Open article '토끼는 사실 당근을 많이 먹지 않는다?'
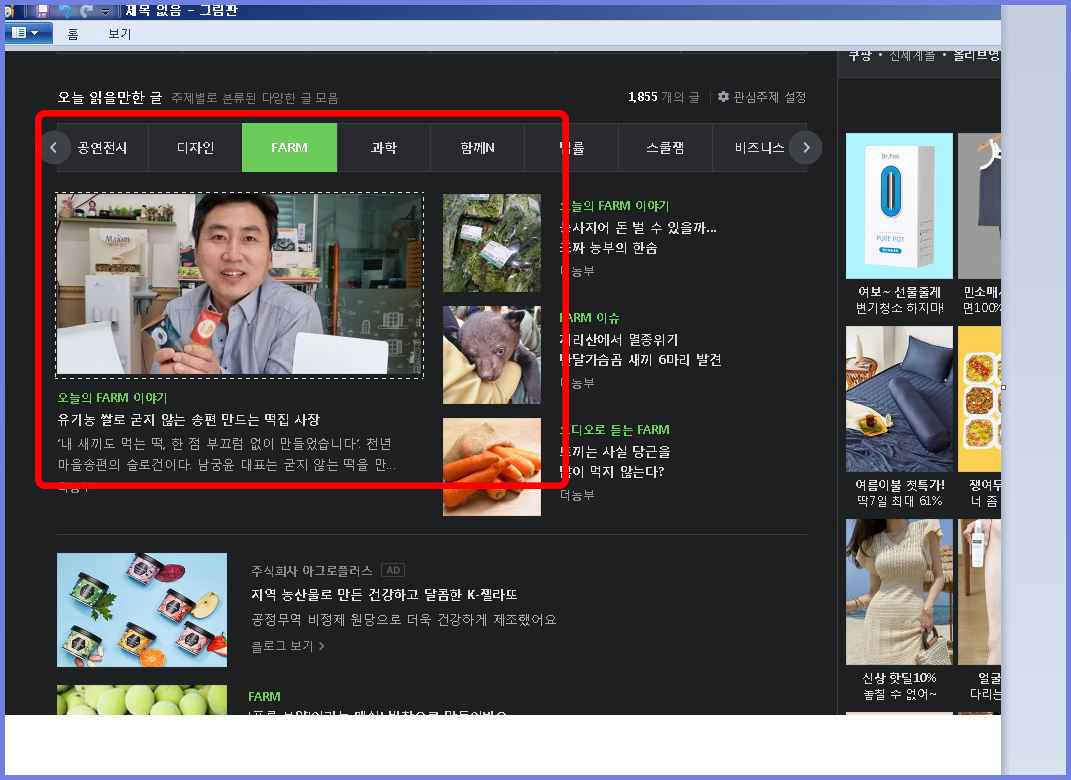1071x780 pixels. pyautogui.click(x=615, y=462)
